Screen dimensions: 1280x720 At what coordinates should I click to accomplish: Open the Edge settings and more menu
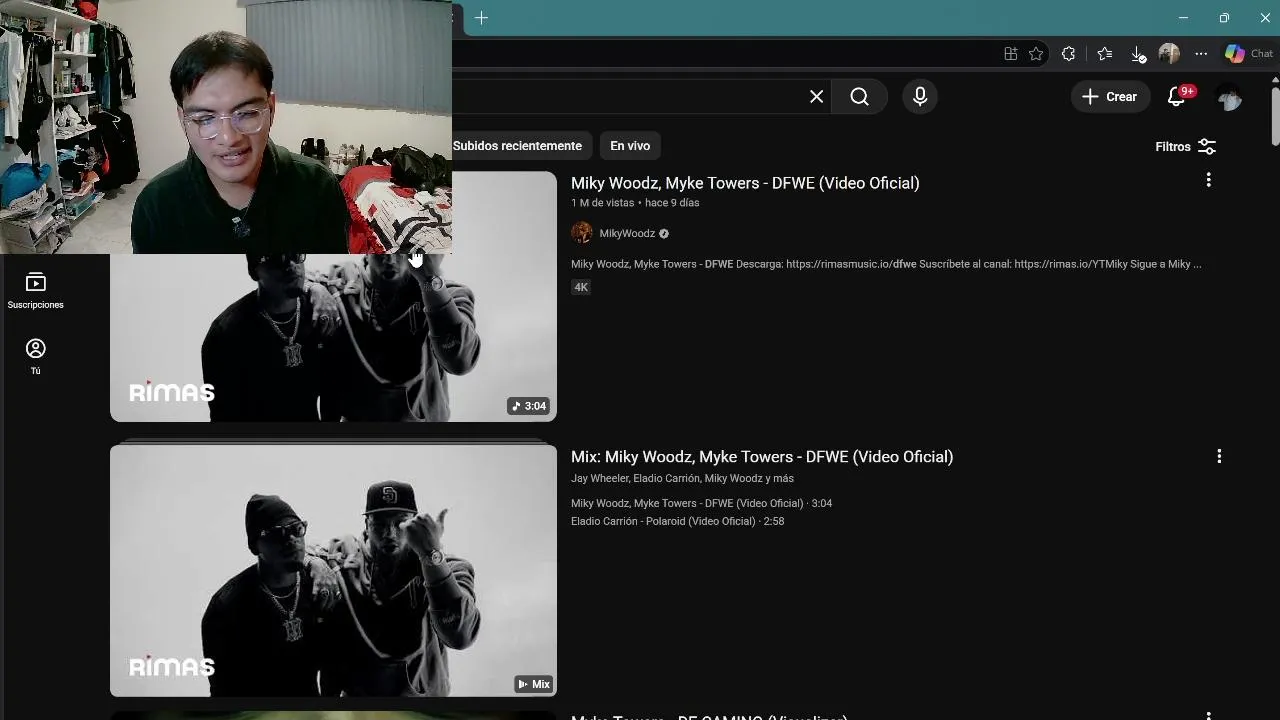tap(1201, 54)
